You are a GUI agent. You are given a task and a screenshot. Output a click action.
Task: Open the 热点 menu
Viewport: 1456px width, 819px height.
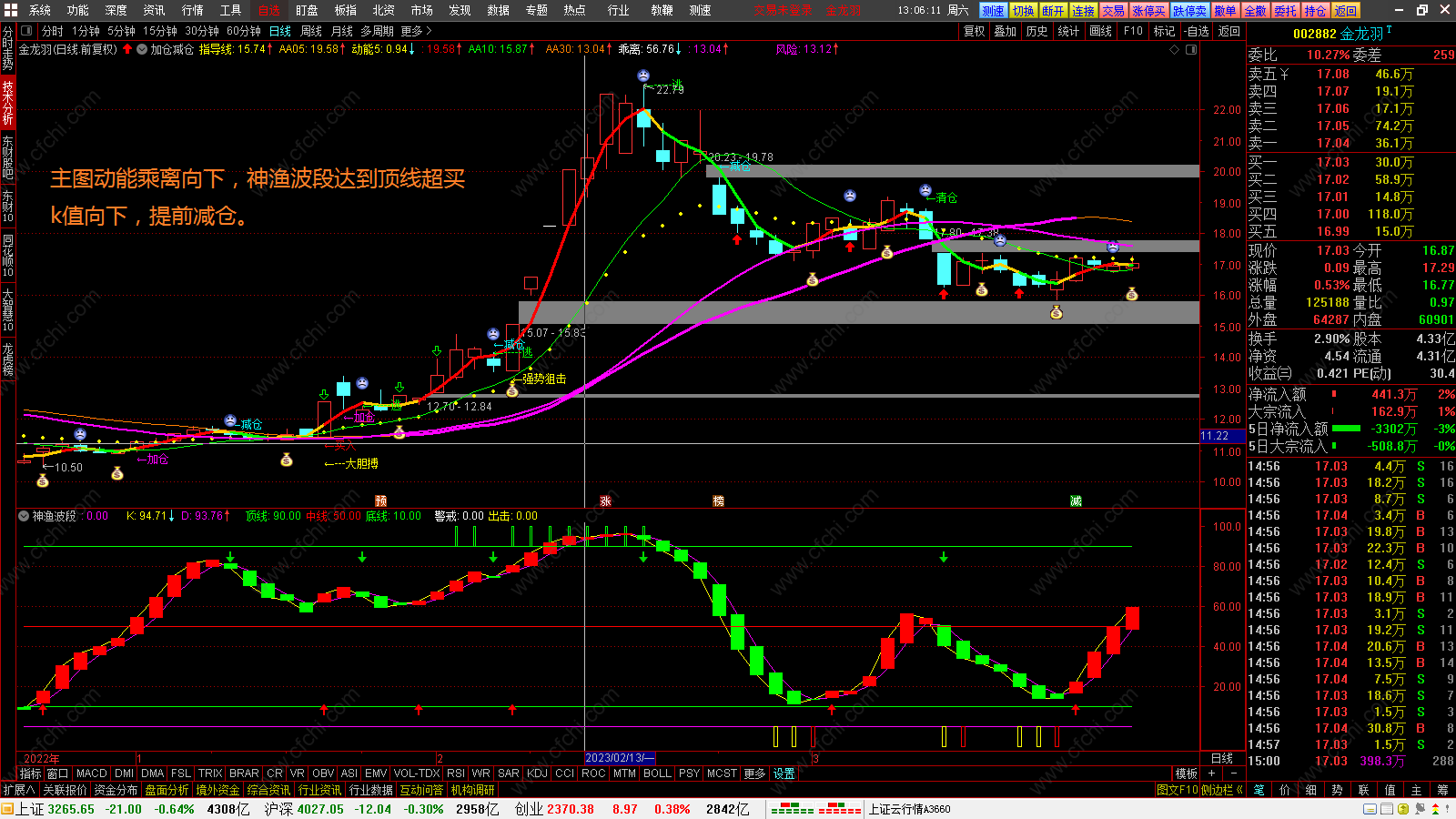coord(574,11)
